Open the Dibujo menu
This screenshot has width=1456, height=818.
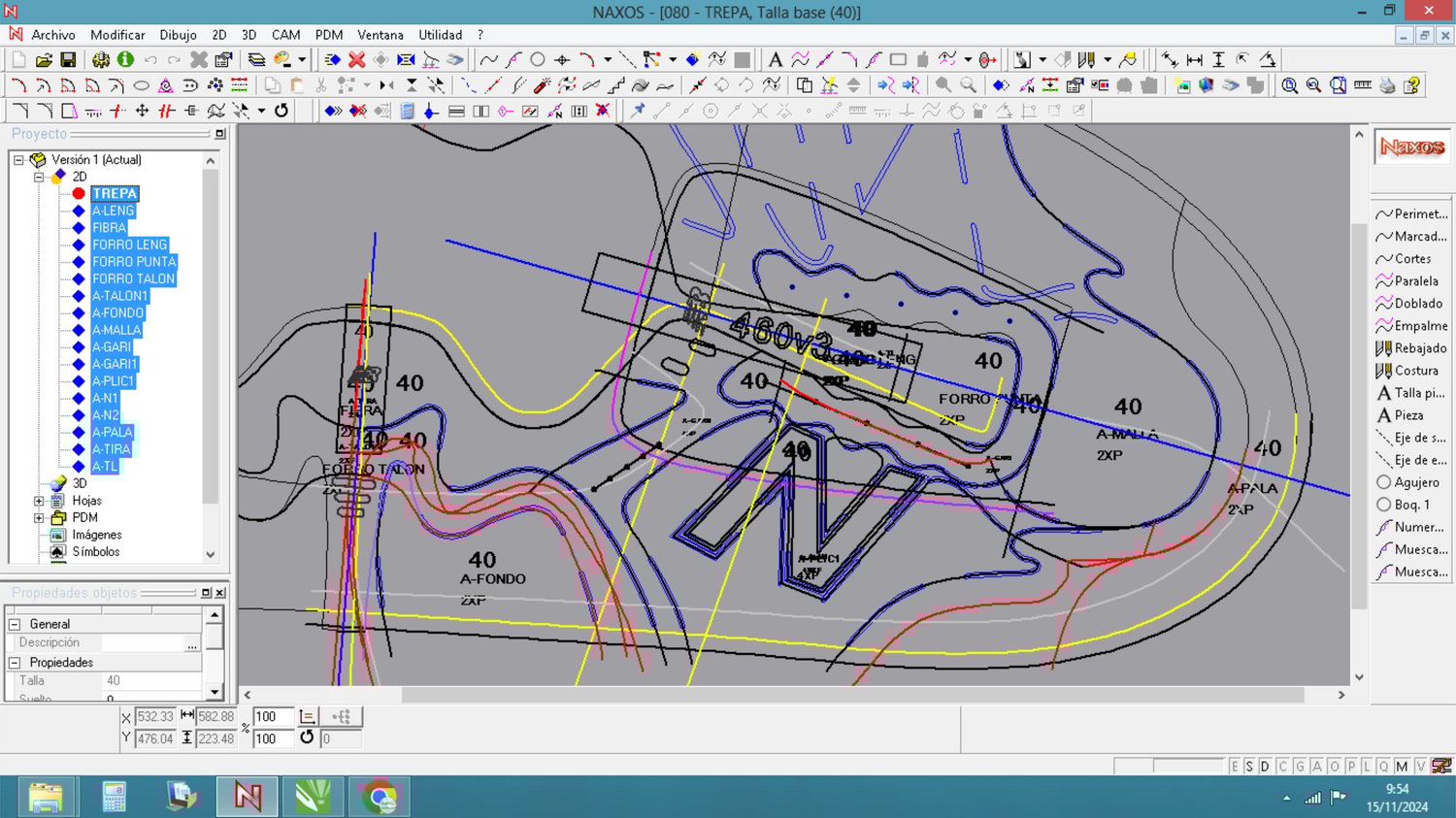(178, 35)
